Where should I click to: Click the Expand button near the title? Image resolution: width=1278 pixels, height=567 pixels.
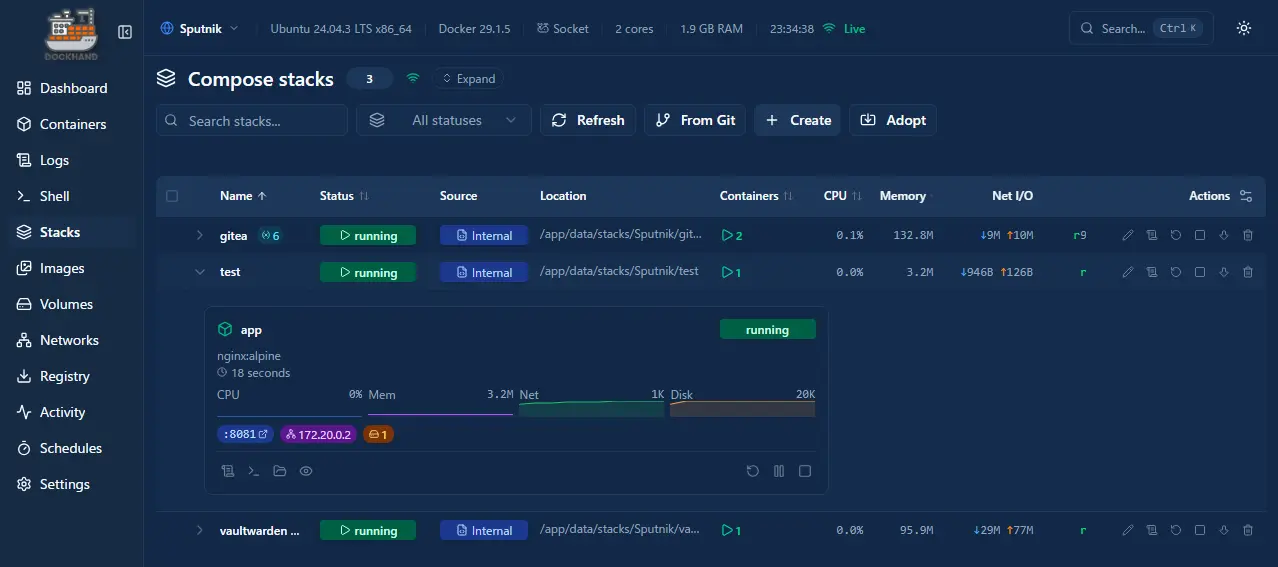point(468,79)
